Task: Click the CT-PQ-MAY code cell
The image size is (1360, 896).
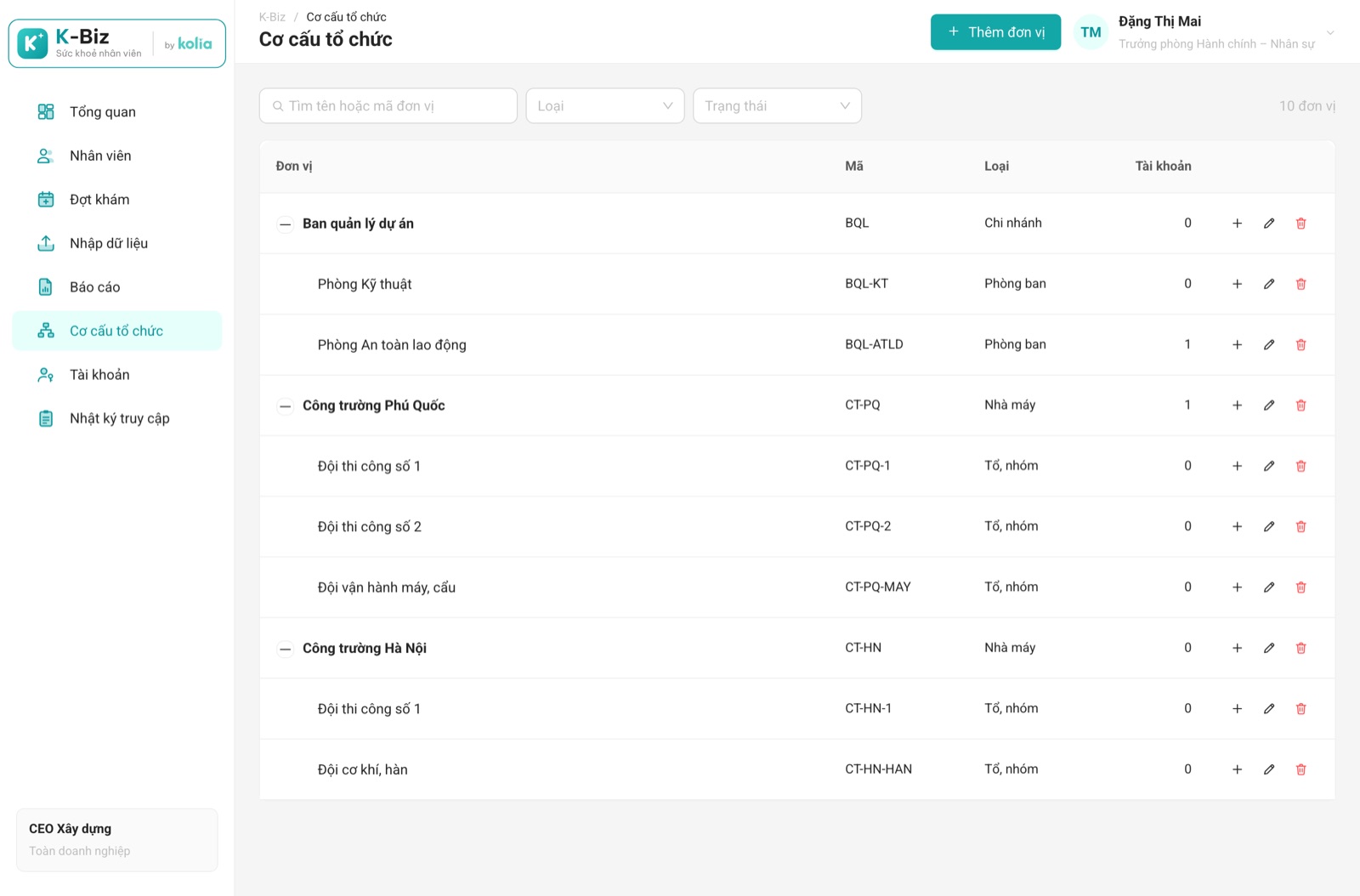Action: pos(878,587)
